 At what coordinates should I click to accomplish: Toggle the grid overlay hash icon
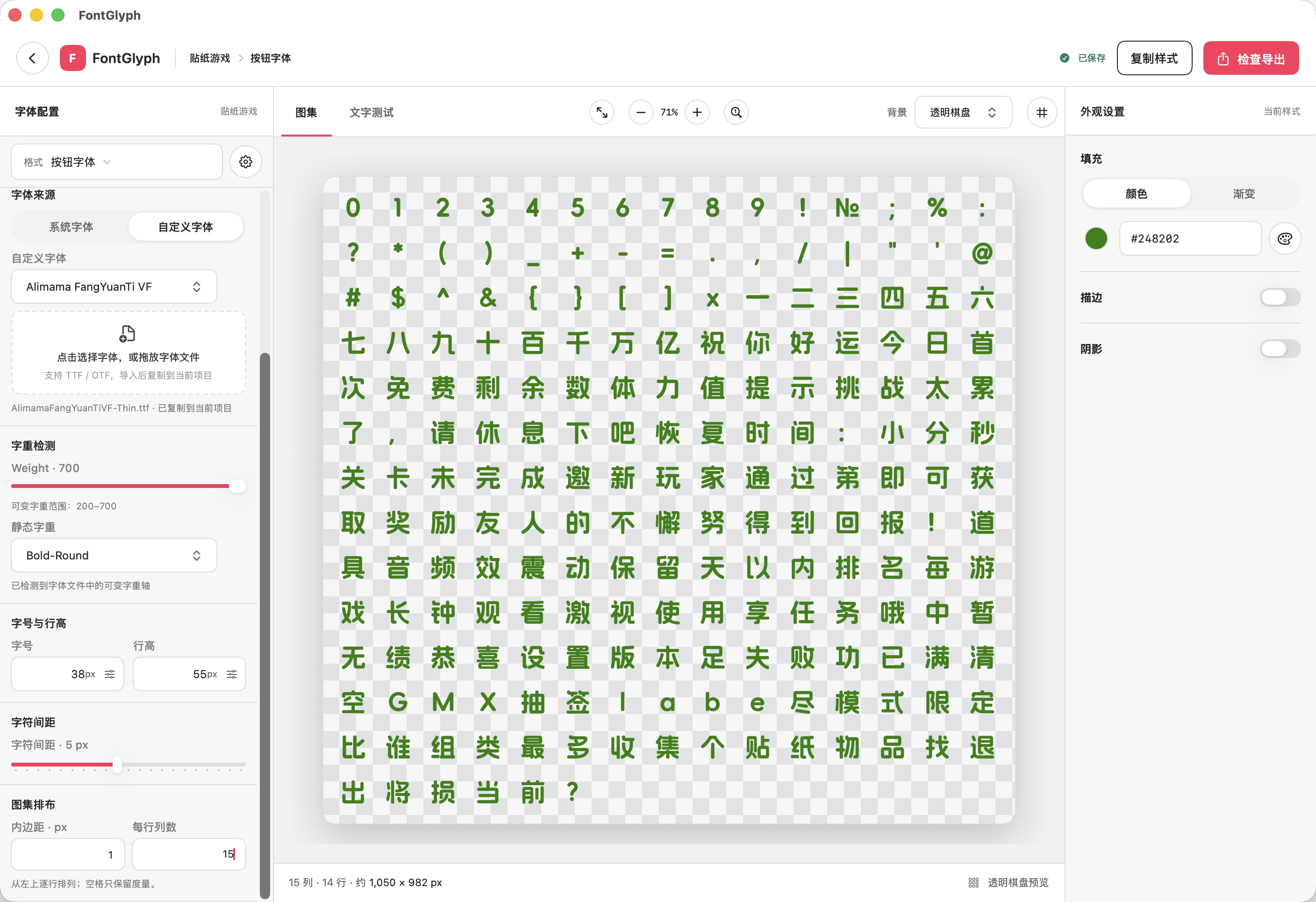pyautogui.click(x=1041, y=112)
